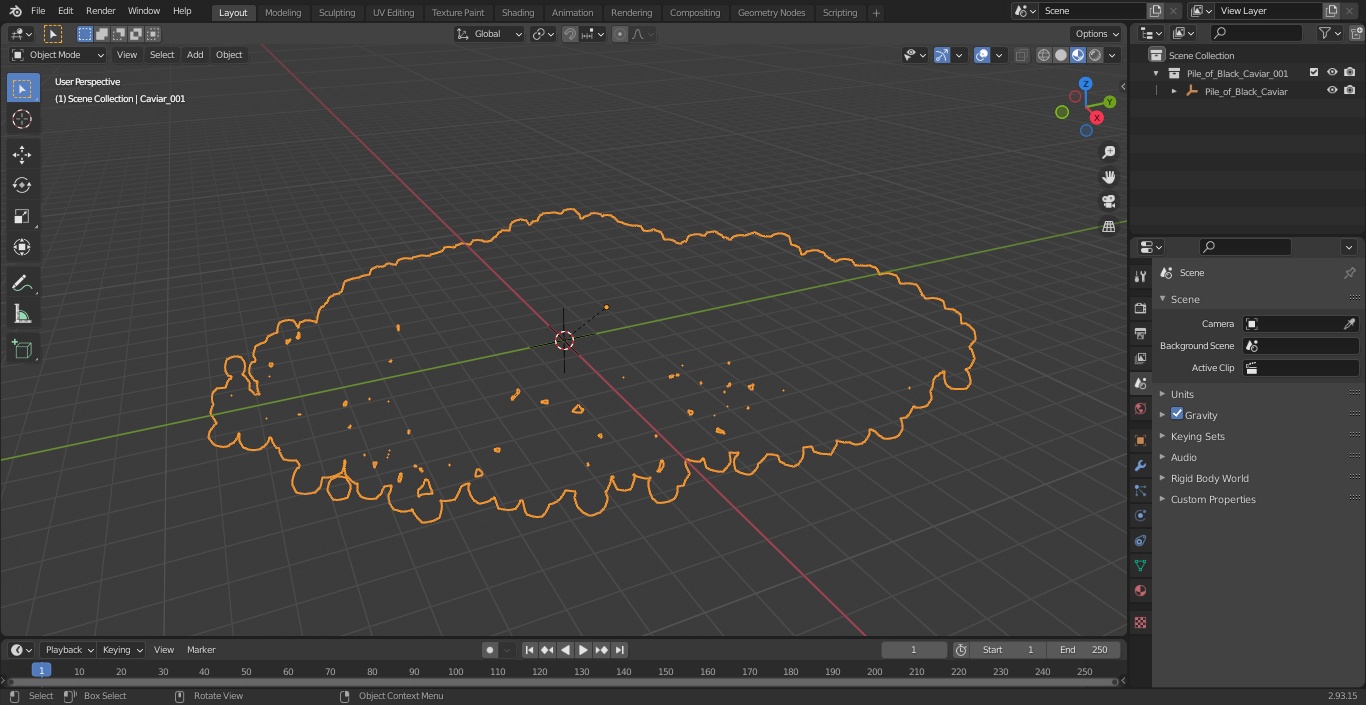Add a new workspace tab
Viewport: 1366px width, 705px height.
876,13
